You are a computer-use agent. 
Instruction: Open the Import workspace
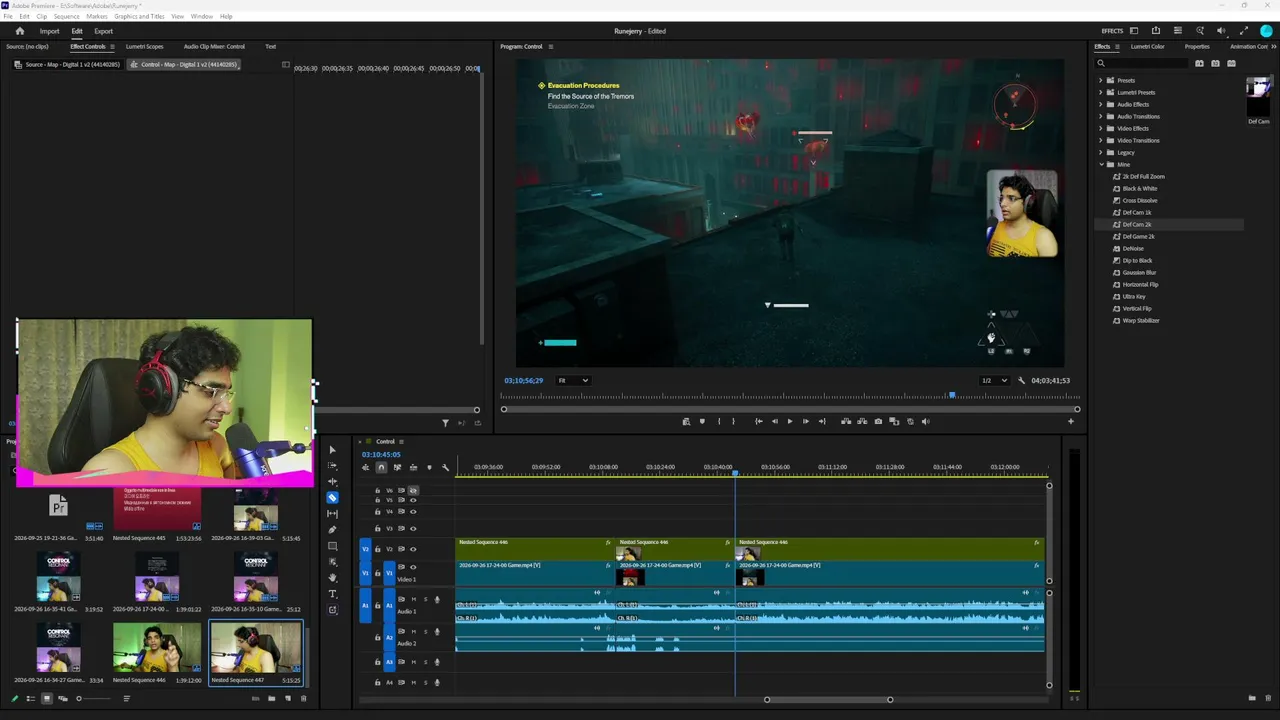point(49,31)
